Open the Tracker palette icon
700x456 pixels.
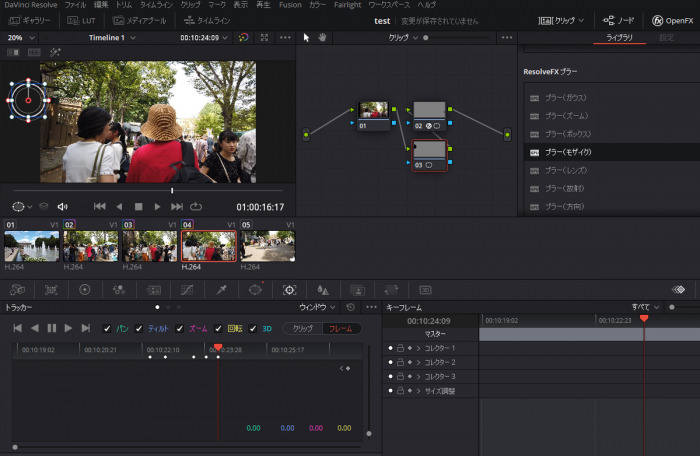point(289,290)
